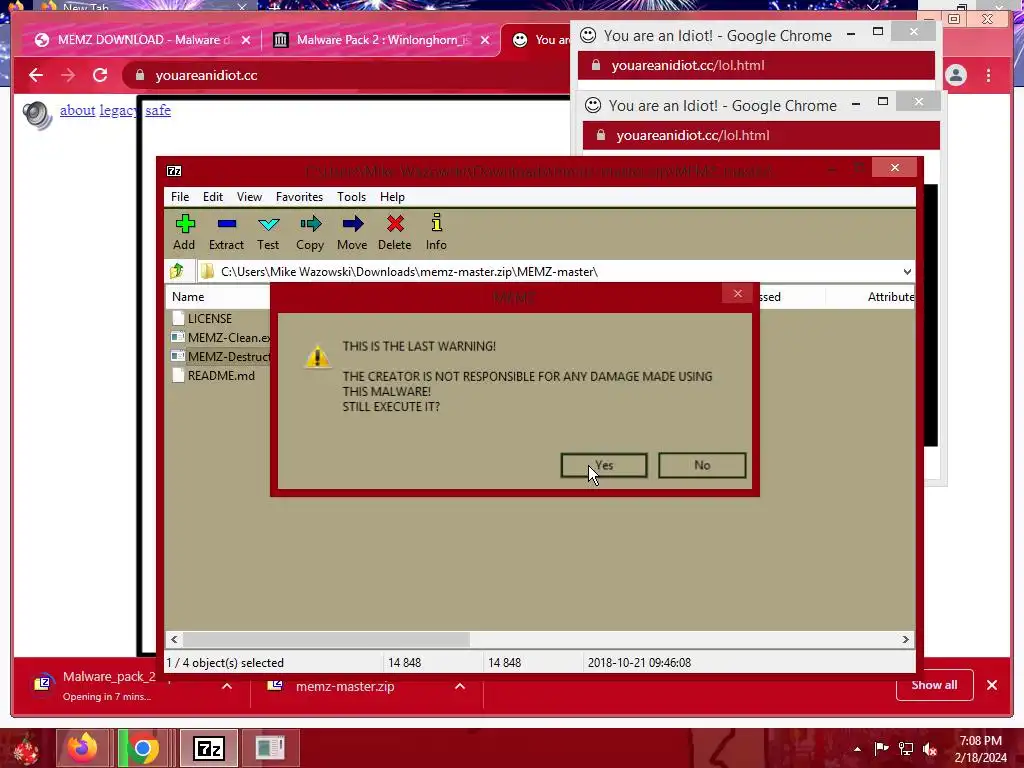Close the MEMZ DOWNLOAD tab
This screenshot has height=768, width=1024.
[246, 40]
